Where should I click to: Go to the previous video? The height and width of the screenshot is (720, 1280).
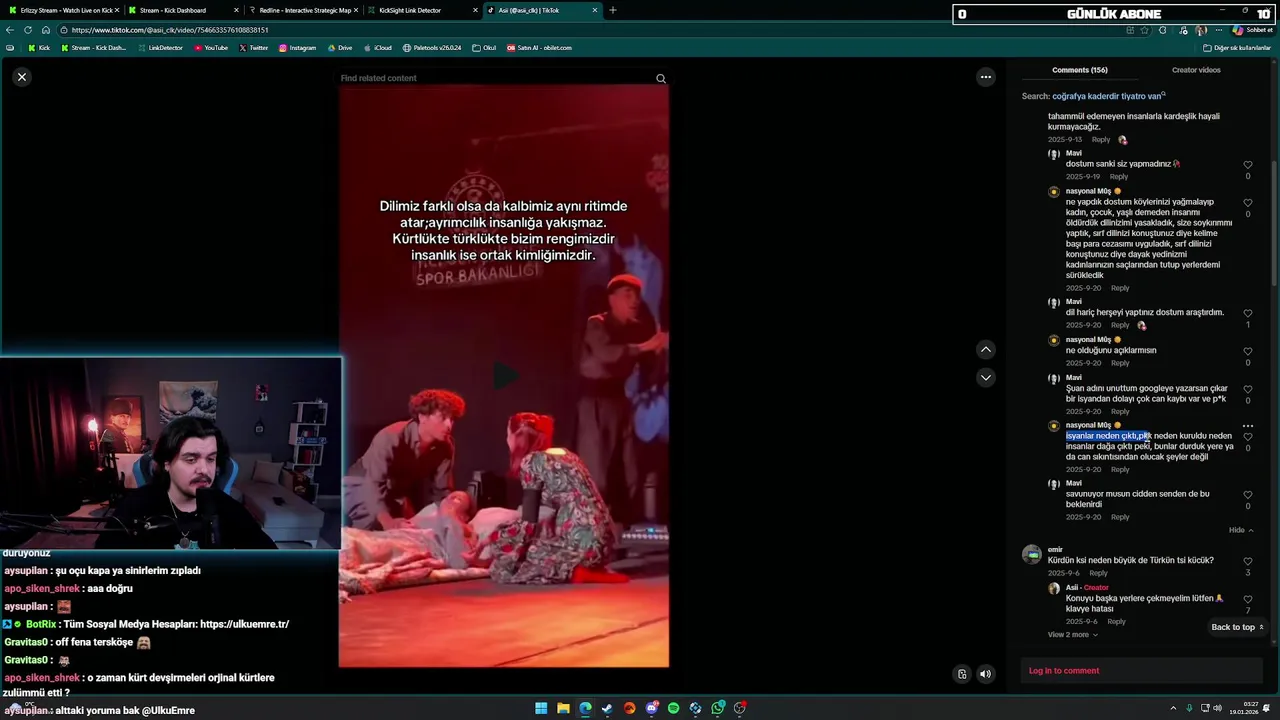tap(986, 350)
